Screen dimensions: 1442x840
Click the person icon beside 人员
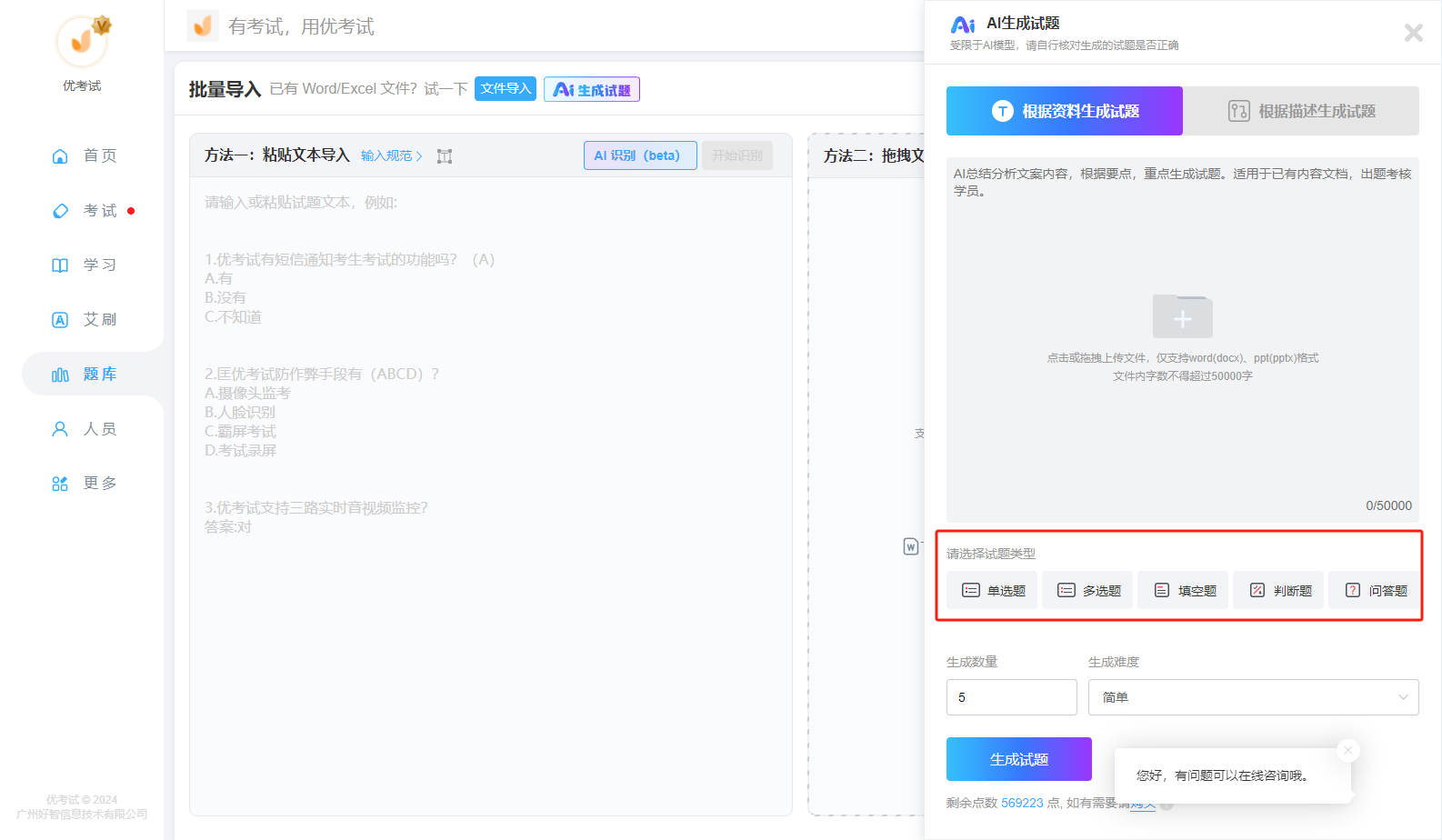(60, 429)
